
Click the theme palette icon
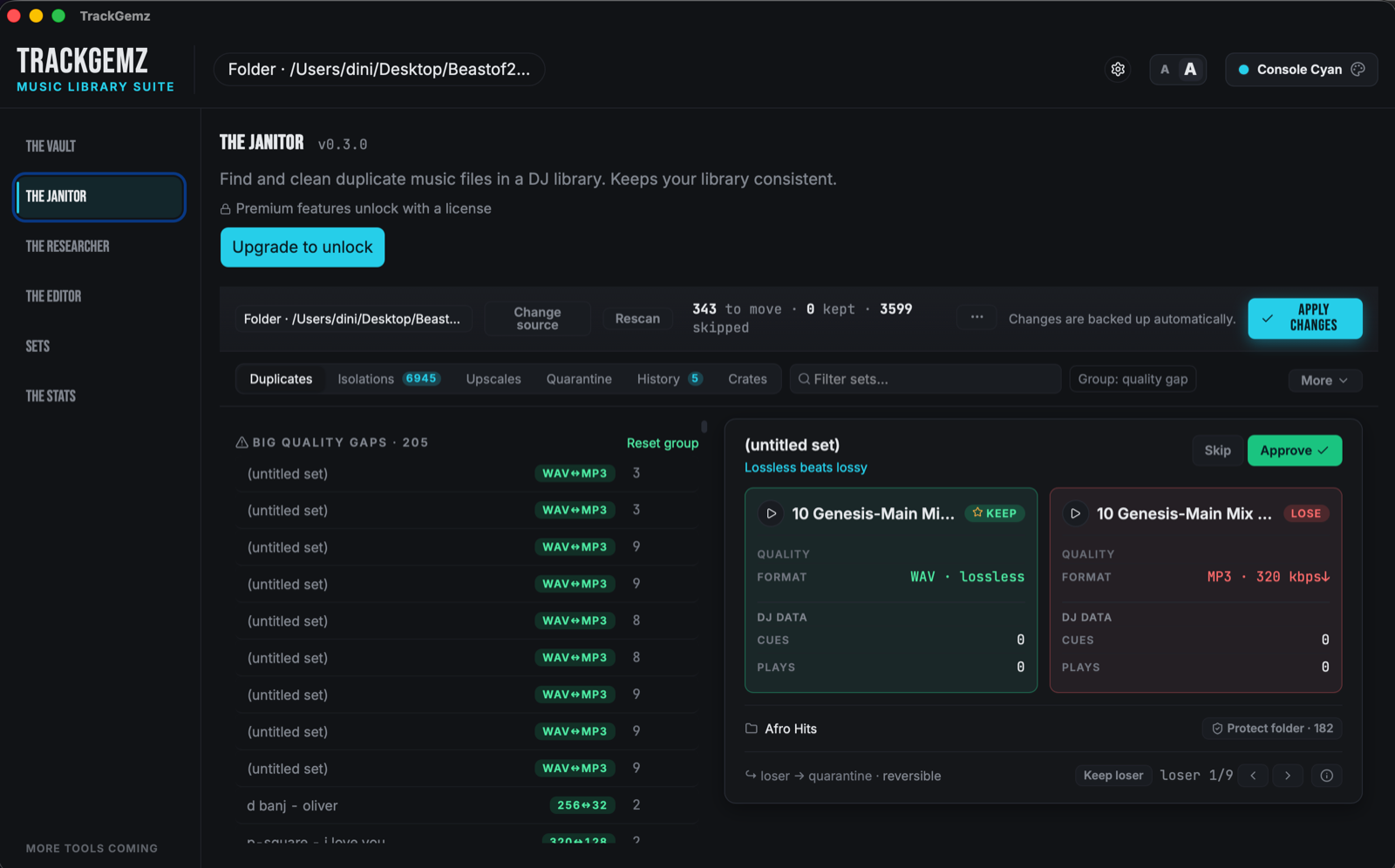(x=1358, y=70)
